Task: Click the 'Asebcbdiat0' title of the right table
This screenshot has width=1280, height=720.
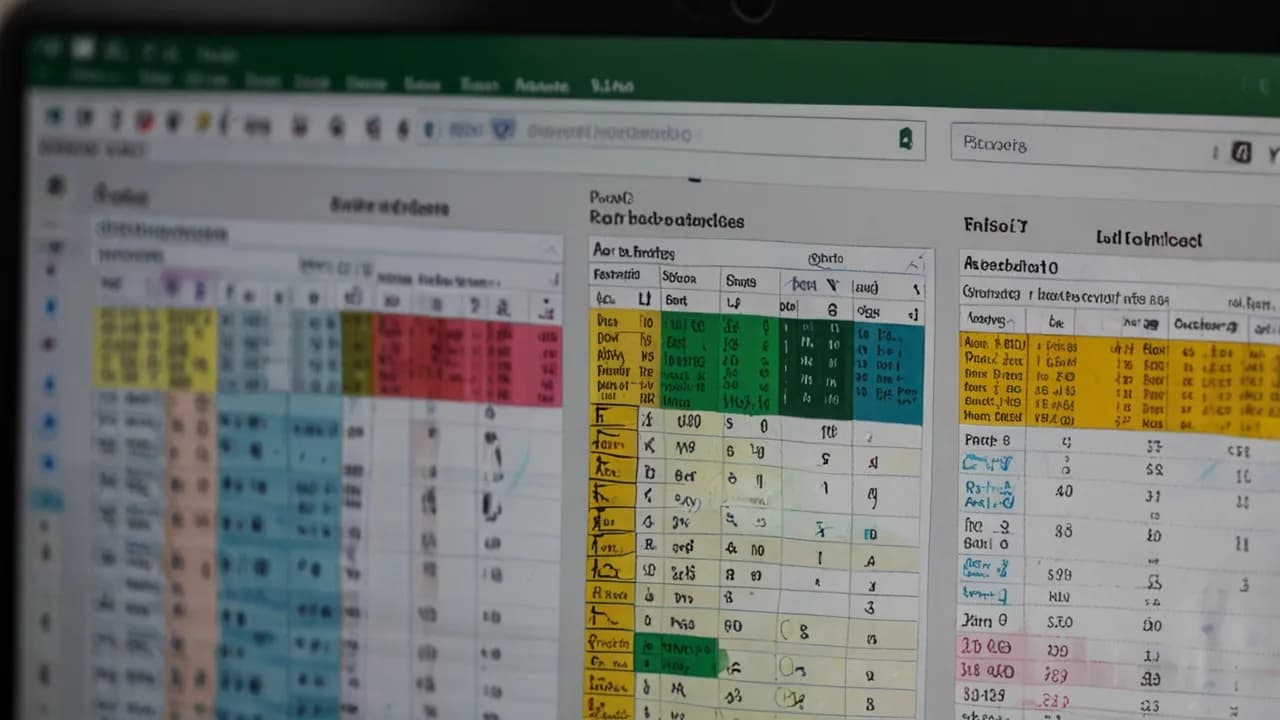Action: point(1009,267)
